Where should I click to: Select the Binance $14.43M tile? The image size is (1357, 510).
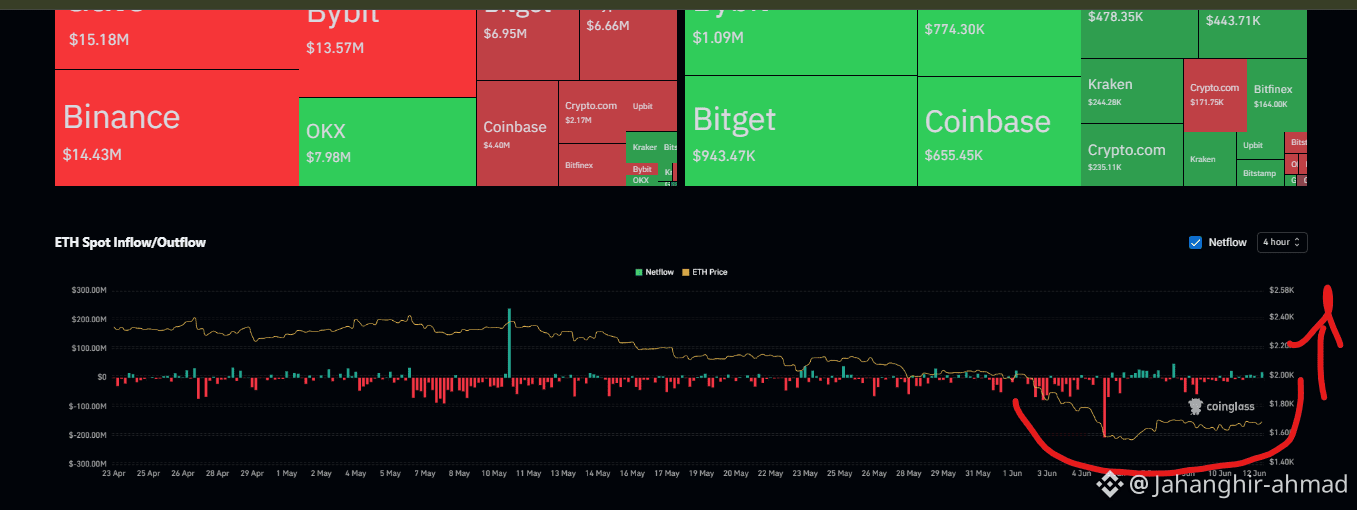(x=177, y=128)
